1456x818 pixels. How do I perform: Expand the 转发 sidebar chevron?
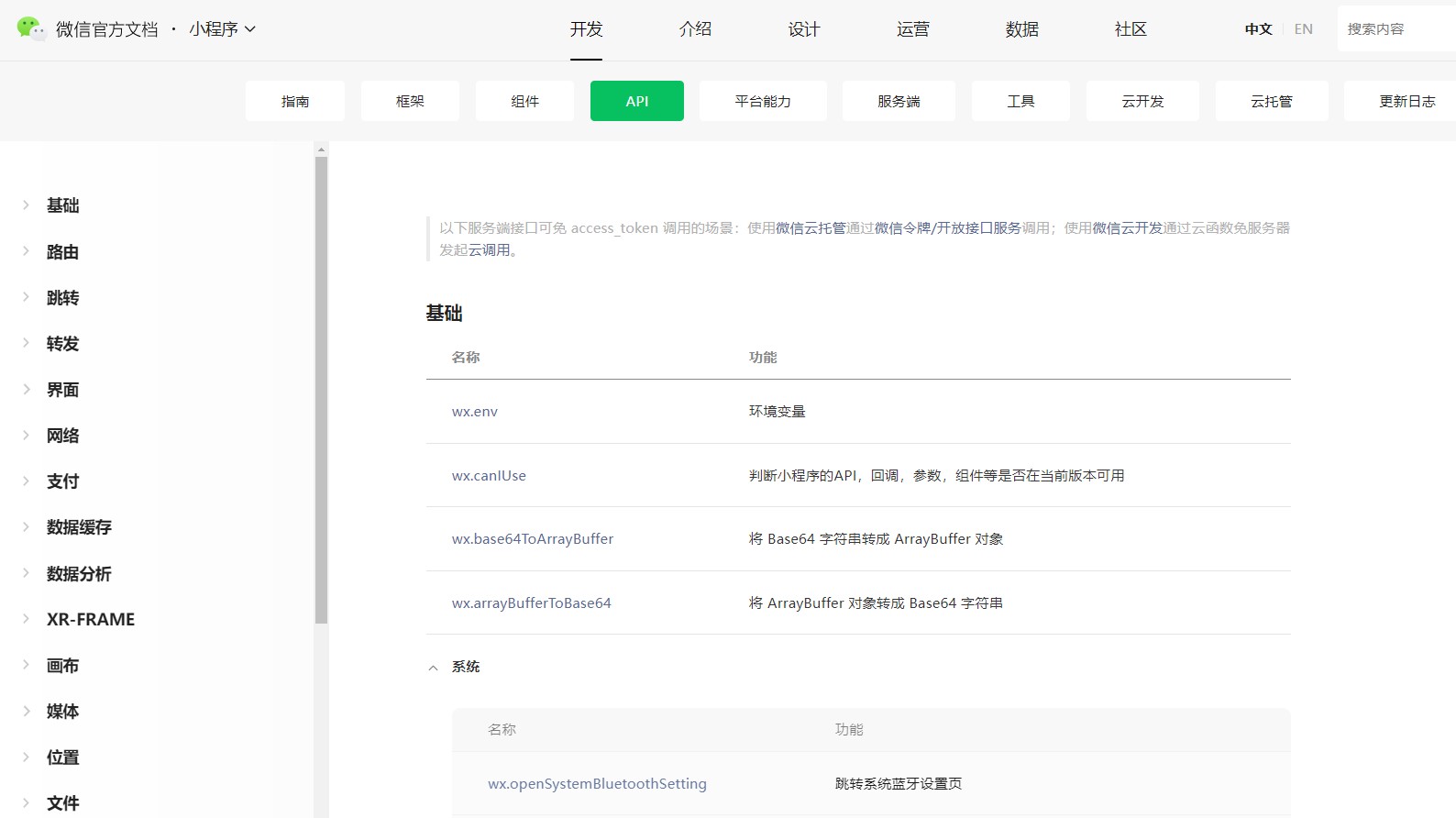(x=26, y=343)
